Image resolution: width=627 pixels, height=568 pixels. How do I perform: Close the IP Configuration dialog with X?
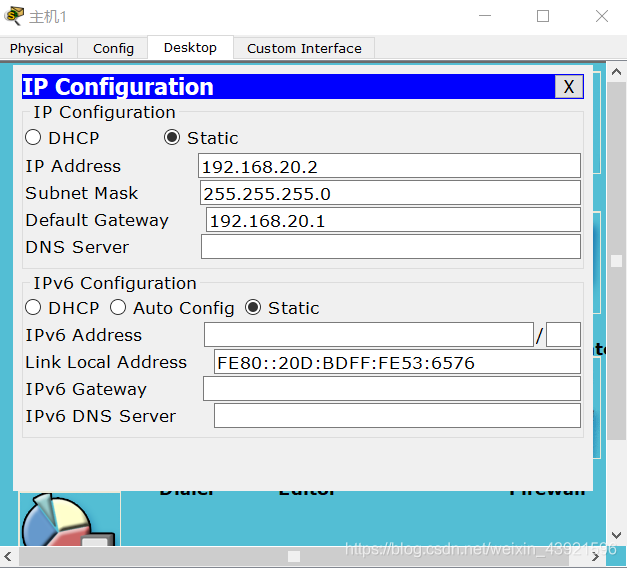point(569,86)
